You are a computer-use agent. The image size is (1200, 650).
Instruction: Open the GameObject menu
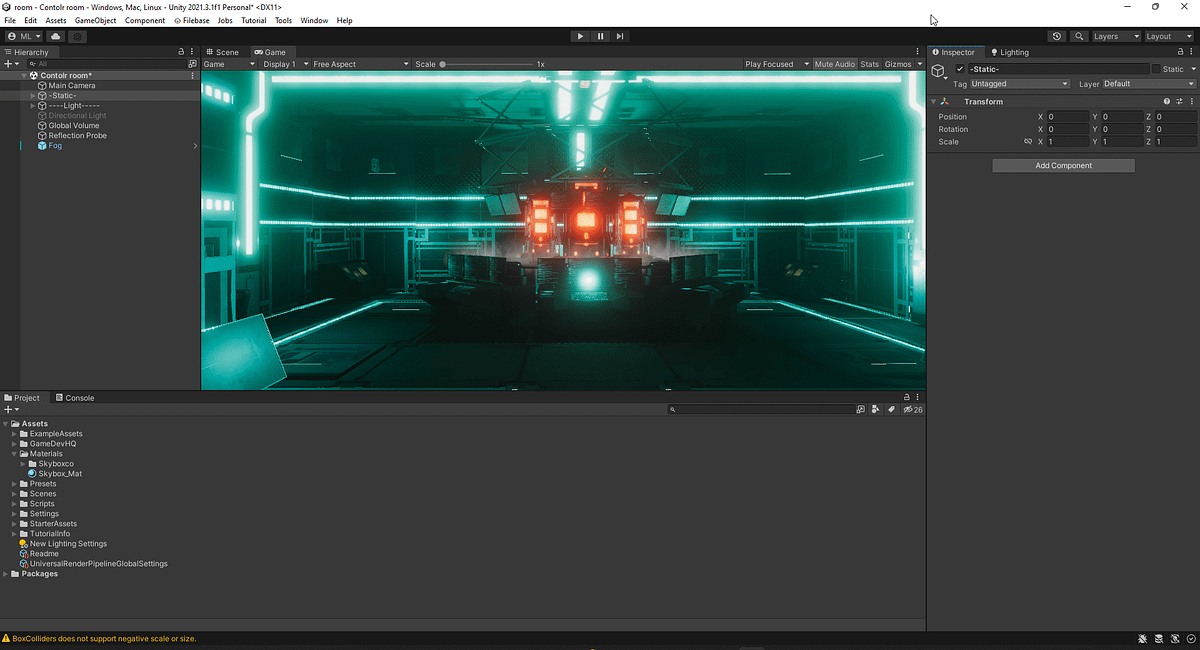[95, 20]
